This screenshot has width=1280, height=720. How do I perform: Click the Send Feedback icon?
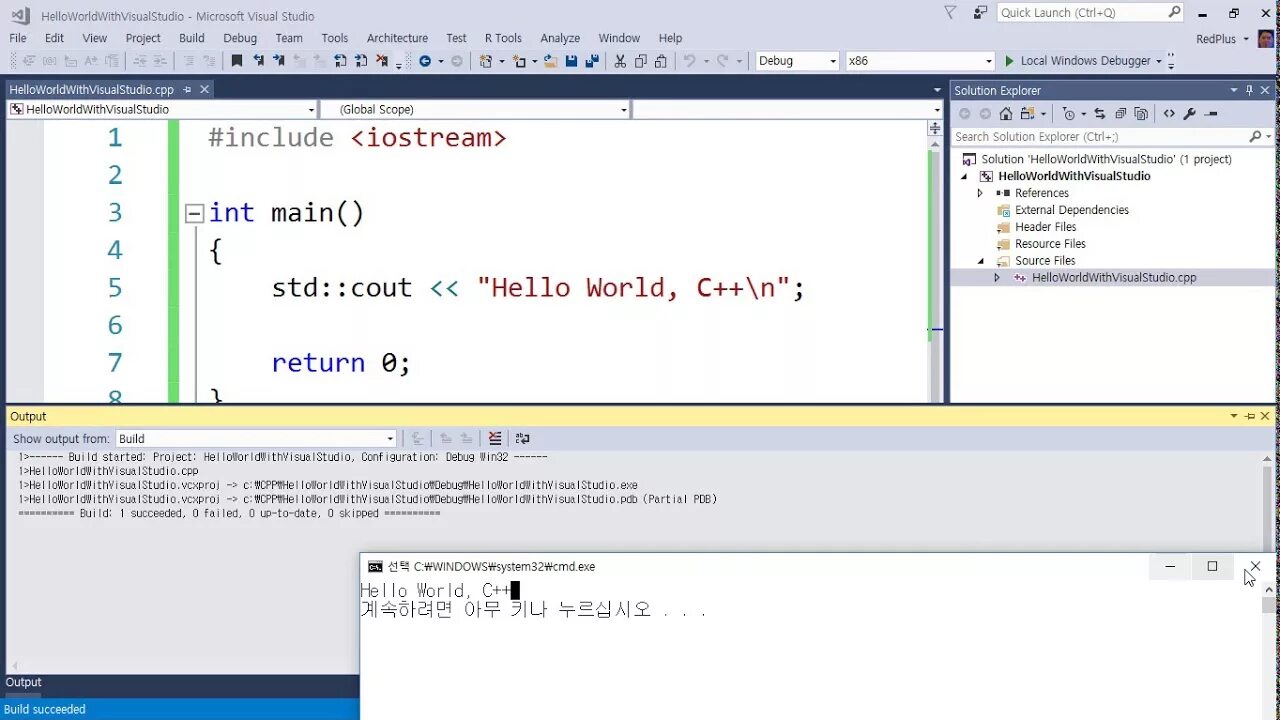(x=980, y=12)
